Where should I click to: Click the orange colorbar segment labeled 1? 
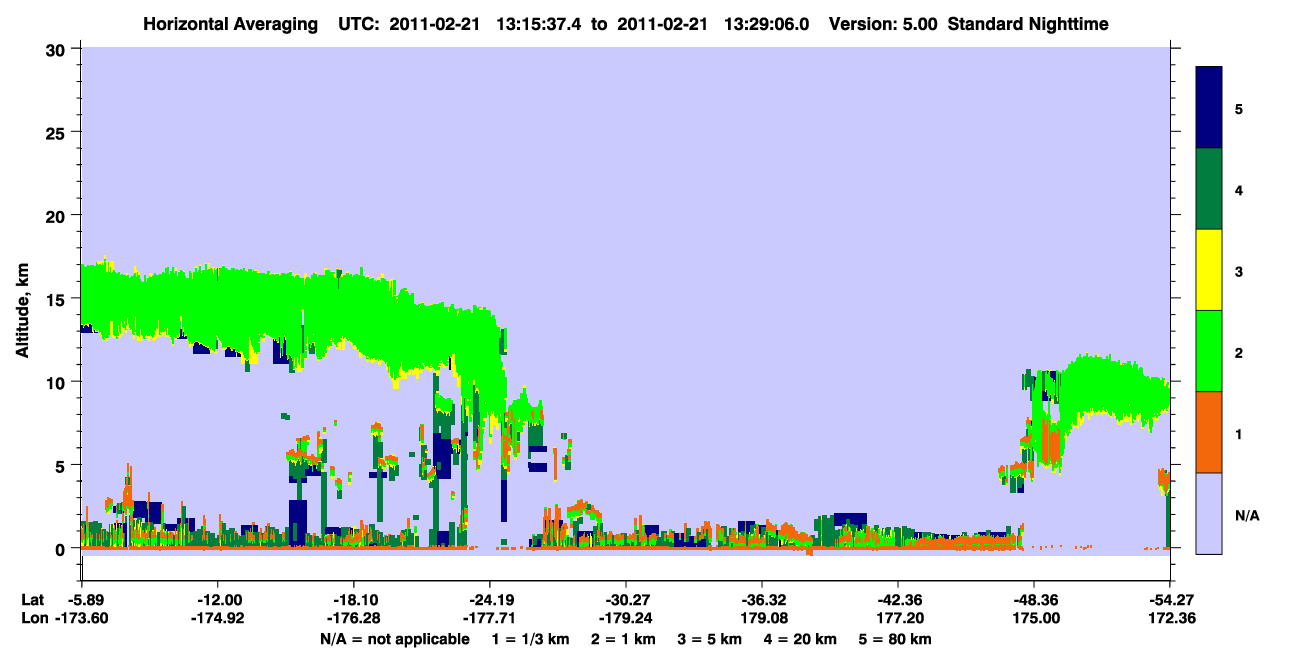(1209, 432)
